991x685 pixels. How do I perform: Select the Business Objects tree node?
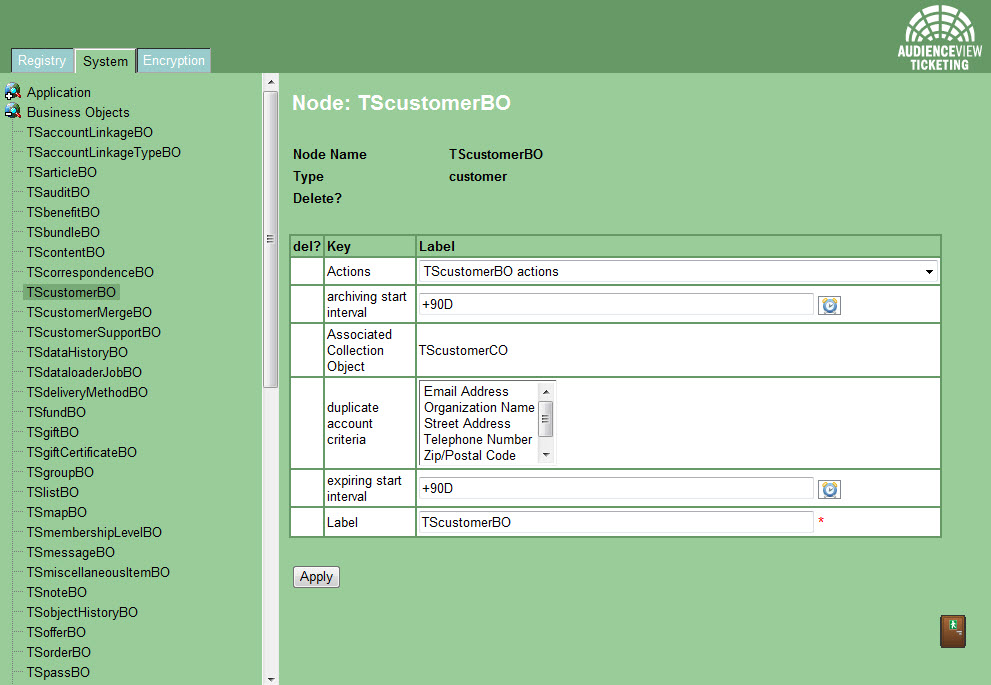click(x=78, y=112)
